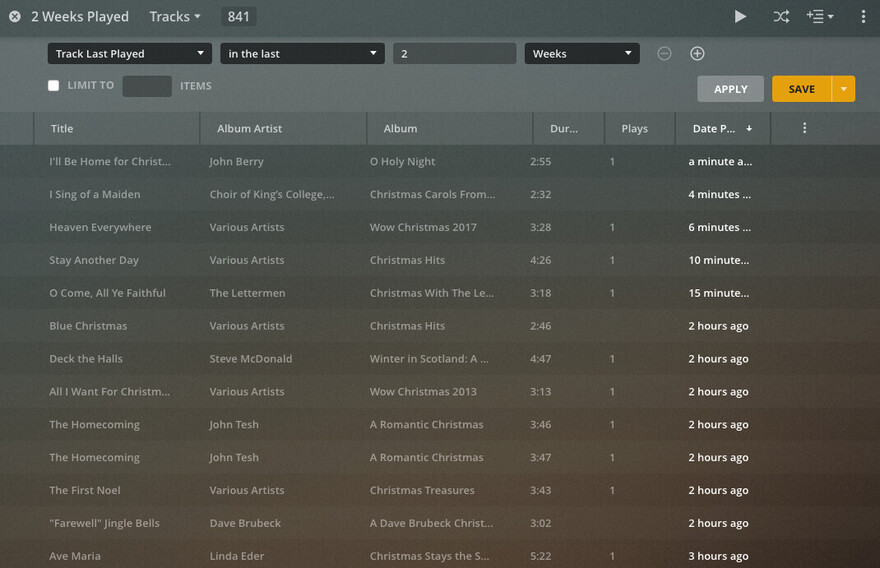
Task: Remove filter rule with the minus icon
Action: click(664, 53)
